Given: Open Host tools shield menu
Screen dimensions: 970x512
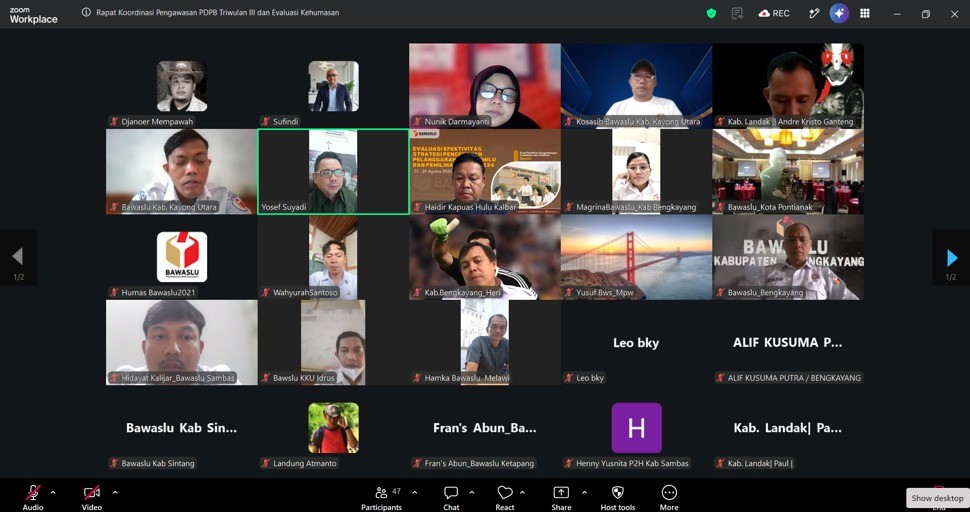Looking at the screenshot, I should [x=617, y=497].
